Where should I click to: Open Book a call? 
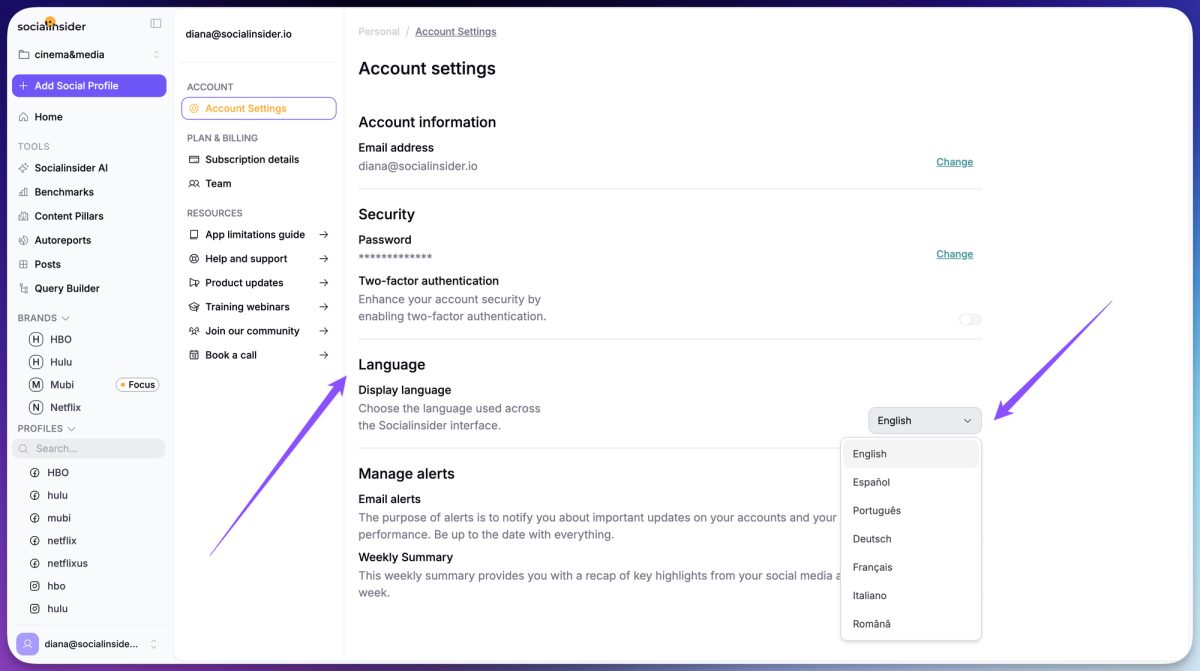coord(259,355)
